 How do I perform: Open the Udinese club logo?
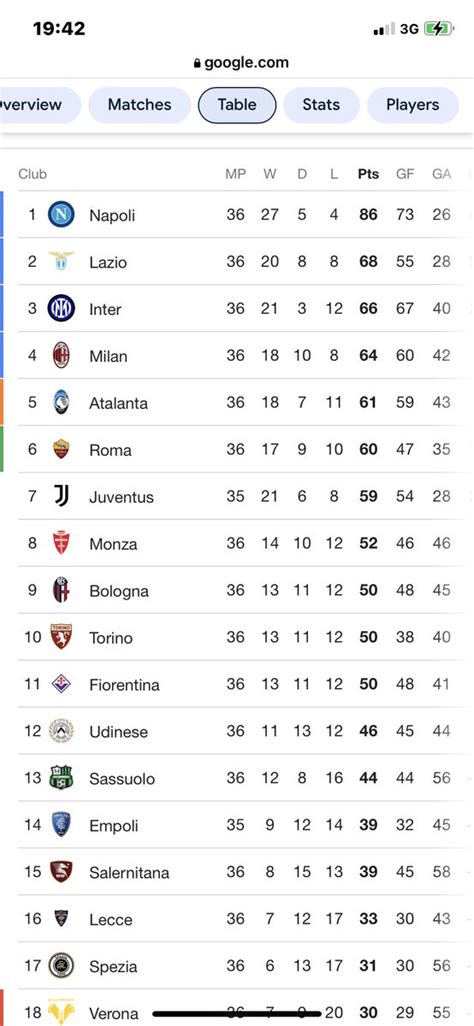click(61, 731)
